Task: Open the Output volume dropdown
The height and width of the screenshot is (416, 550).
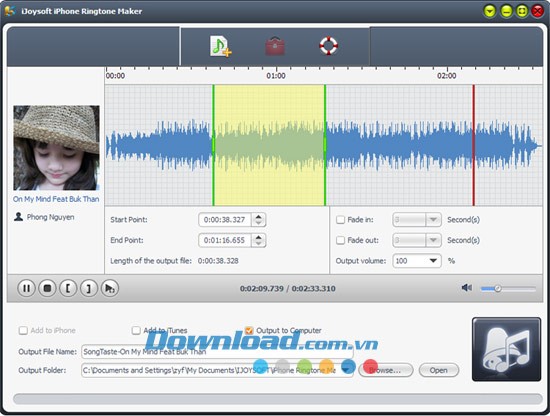Action: click(x=433, y=261)
